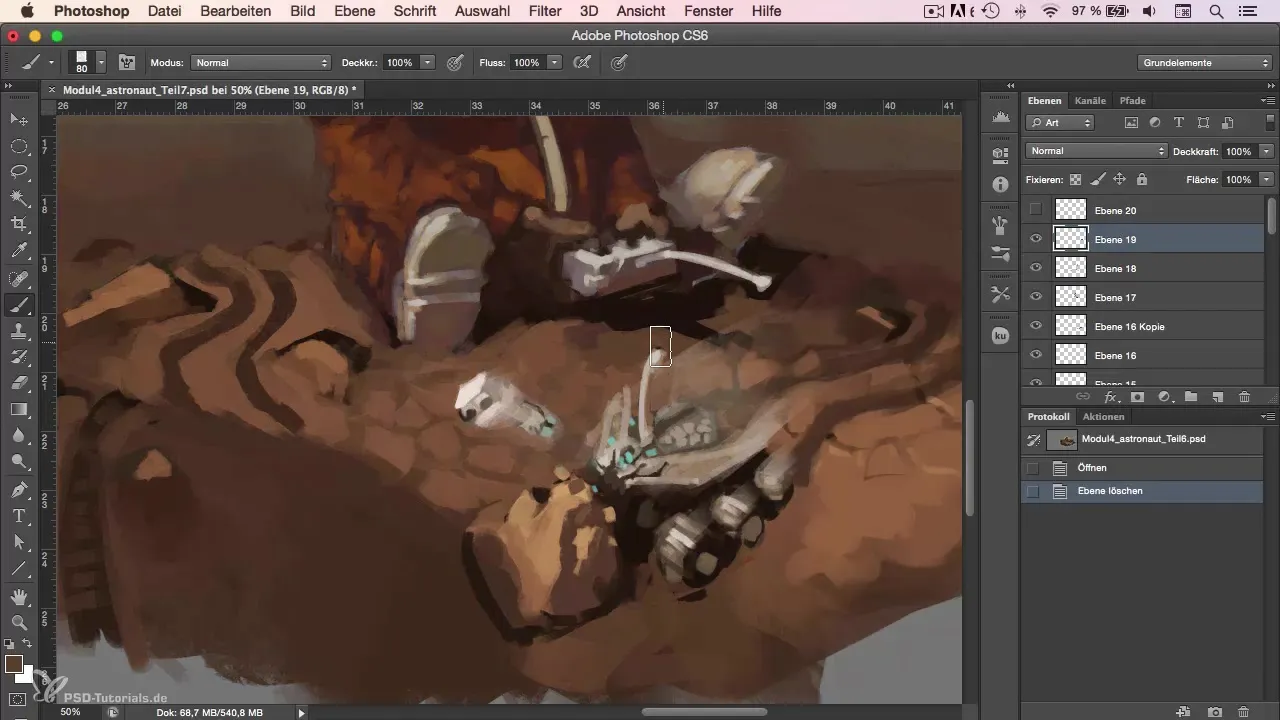
Task: Create new snapshot camera icon in Protokoll
Action: [x=1214, y=711]
